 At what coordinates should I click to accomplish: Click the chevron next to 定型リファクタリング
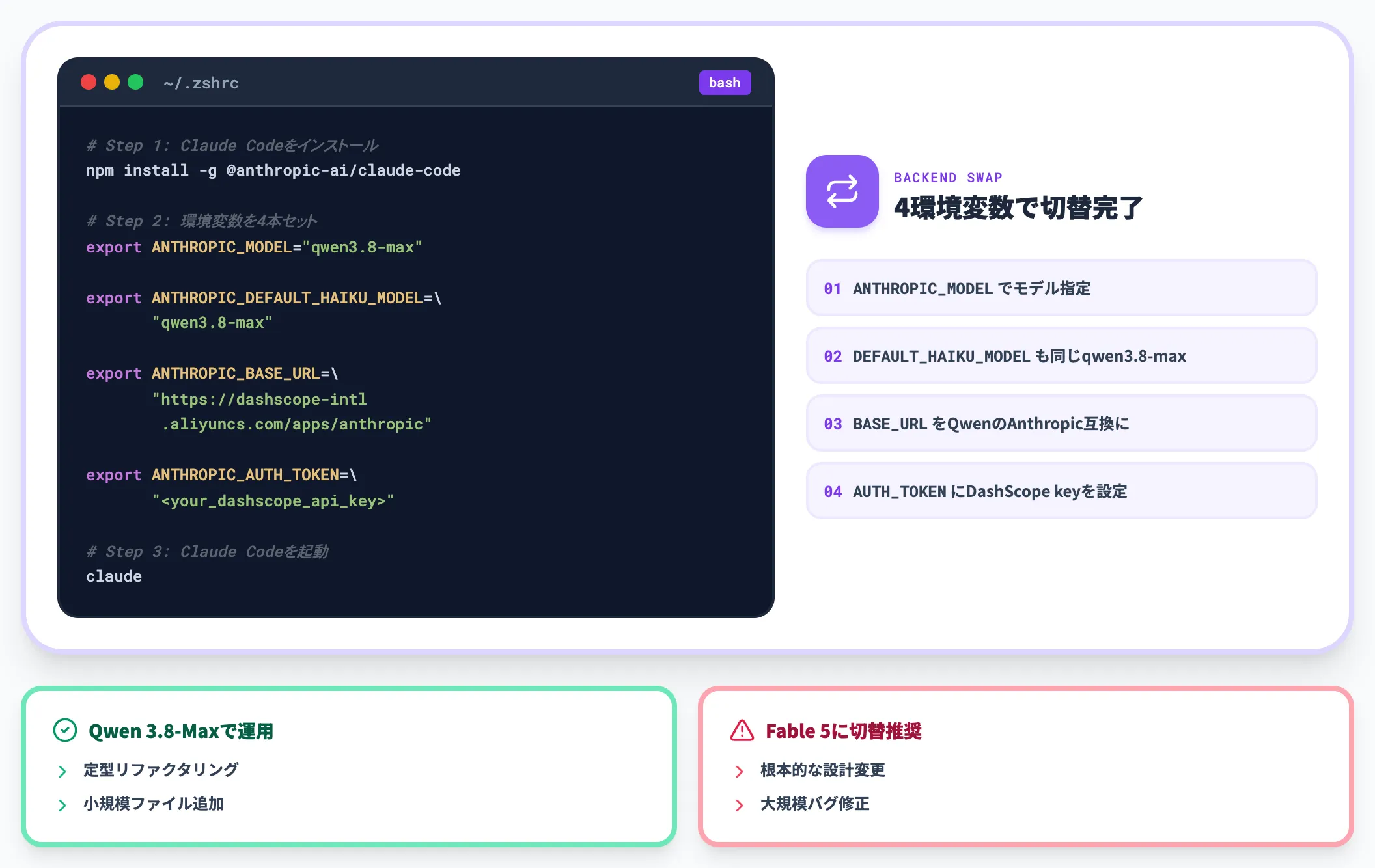click(x=62, y=771)
